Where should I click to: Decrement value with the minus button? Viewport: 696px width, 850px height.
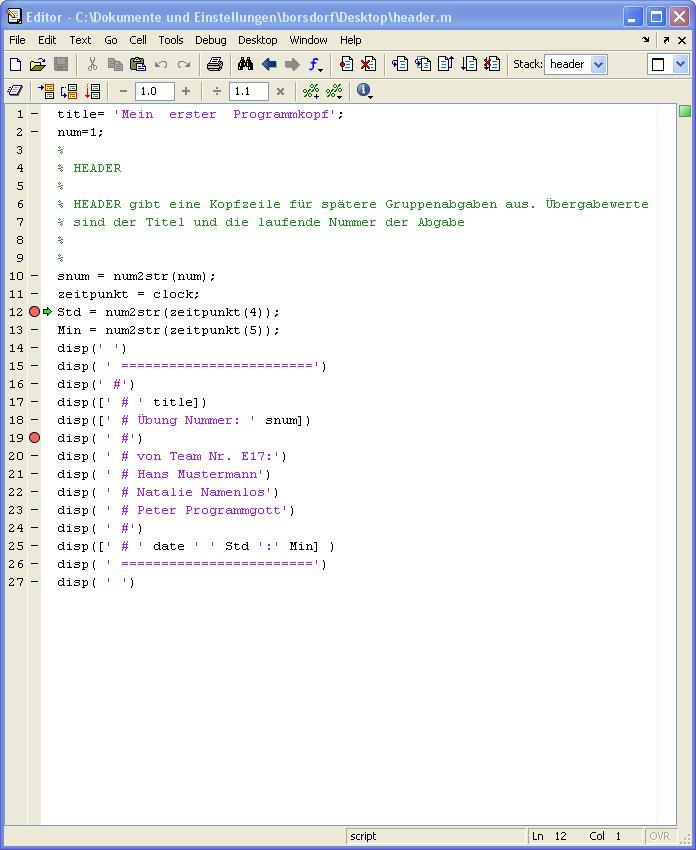coord(123,91)
